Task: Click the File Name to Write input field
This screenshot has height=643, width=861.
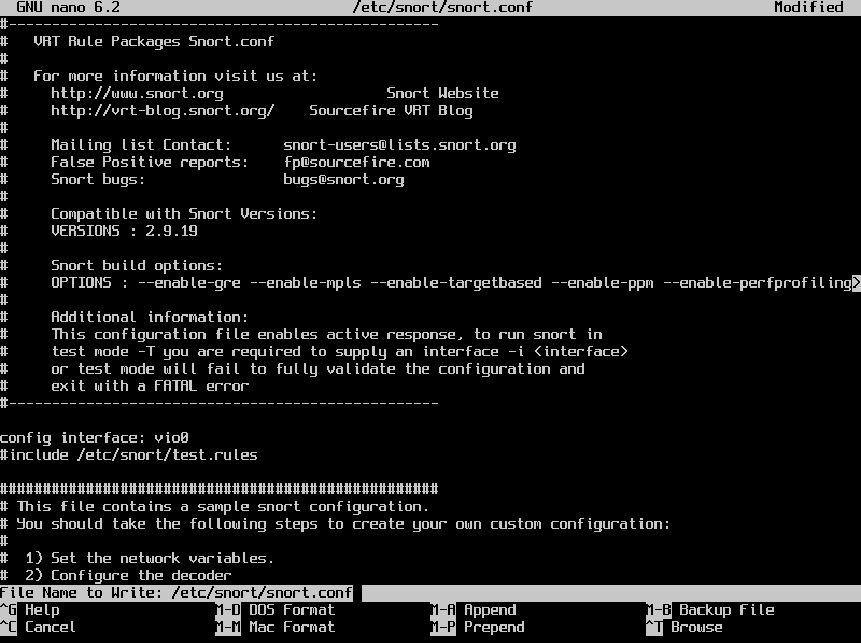Action: tap(430, 593)
